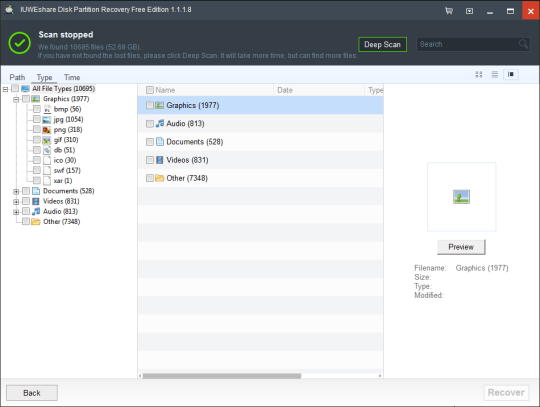This screenshot has height=407, width=540.
Task: Collapse the Graphics tree node
Action: [x=16, y=100]
